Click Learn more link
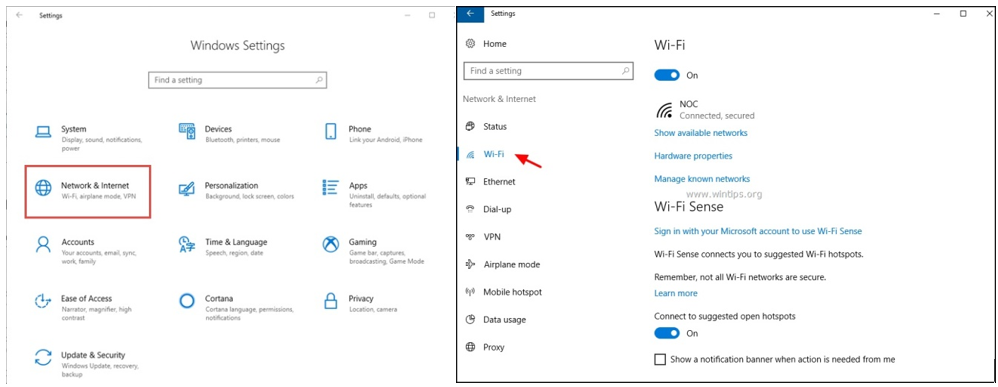Screen dimensions: 998x387 point(676,293)
